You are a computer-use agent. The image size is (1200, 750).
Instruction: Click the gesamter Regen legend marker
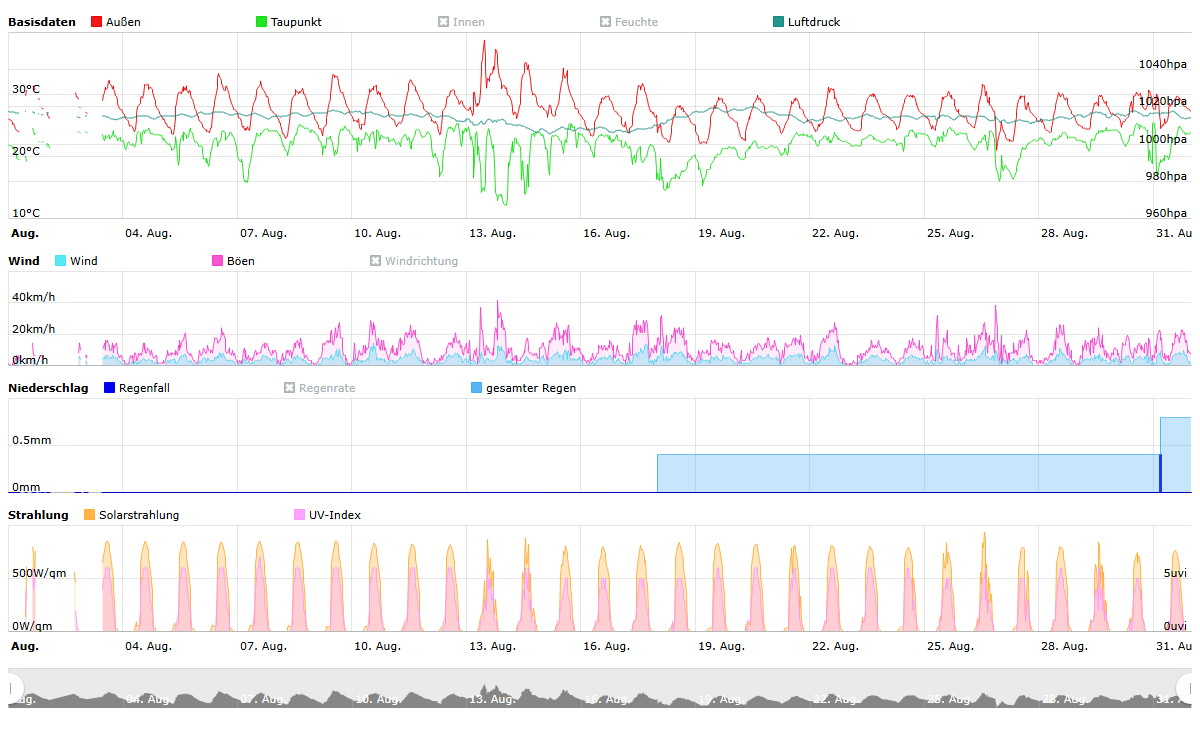coord(477,388)
